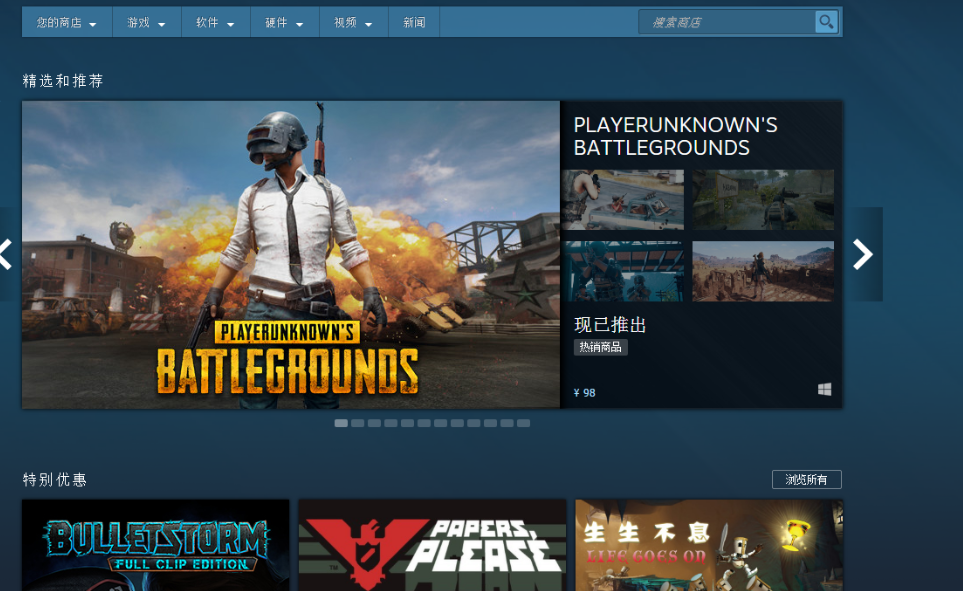This screenshot has height=591, width=963.
Task: Click the 现已推出 label
Action: pos(610,324)
